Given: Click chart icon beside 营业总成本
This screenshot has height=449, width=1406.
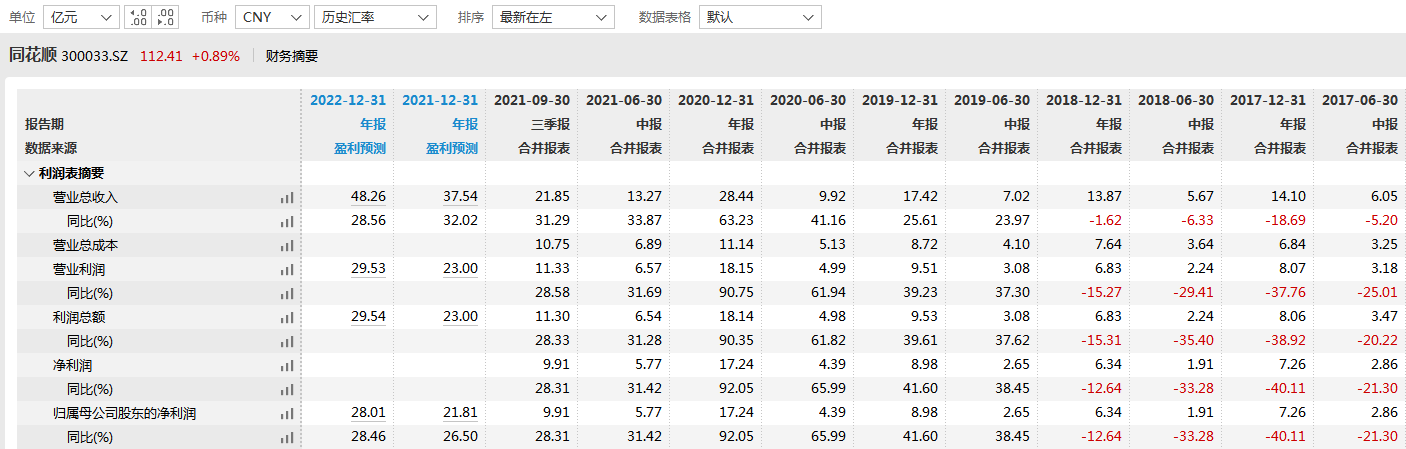Looking at the screenshot, I should pyautogui.click(x=288, y=246).
